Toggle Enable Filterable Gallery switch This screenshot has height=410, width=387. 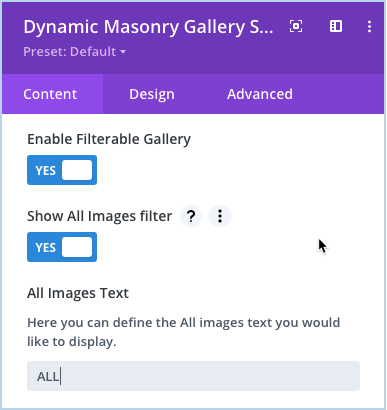62,170
